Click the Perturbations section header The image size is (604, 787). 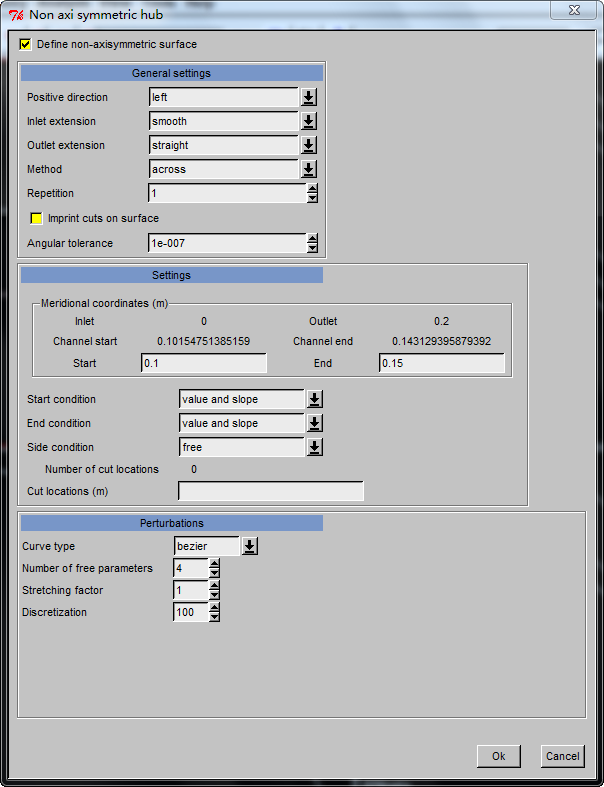tap(172, 523)
